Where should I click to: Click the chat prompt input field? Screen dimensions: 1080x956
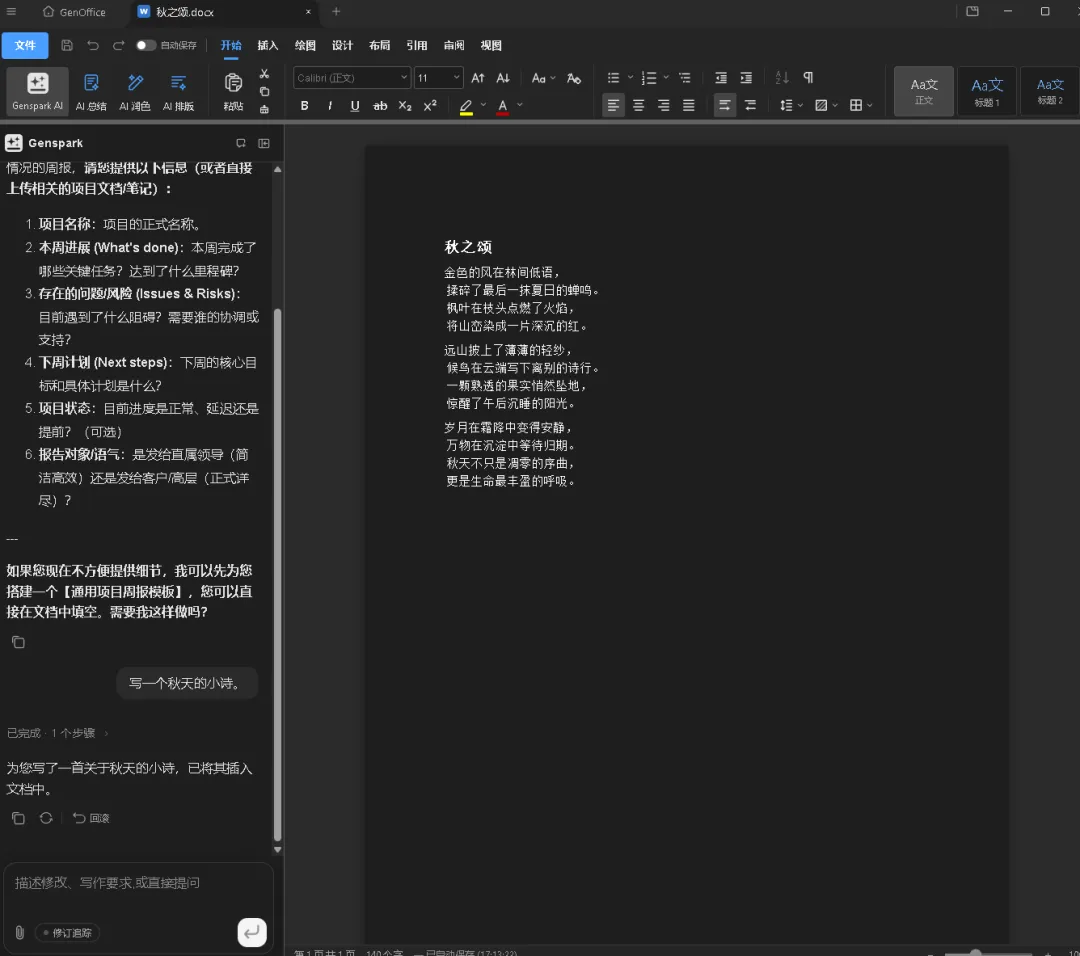[138, 883]
